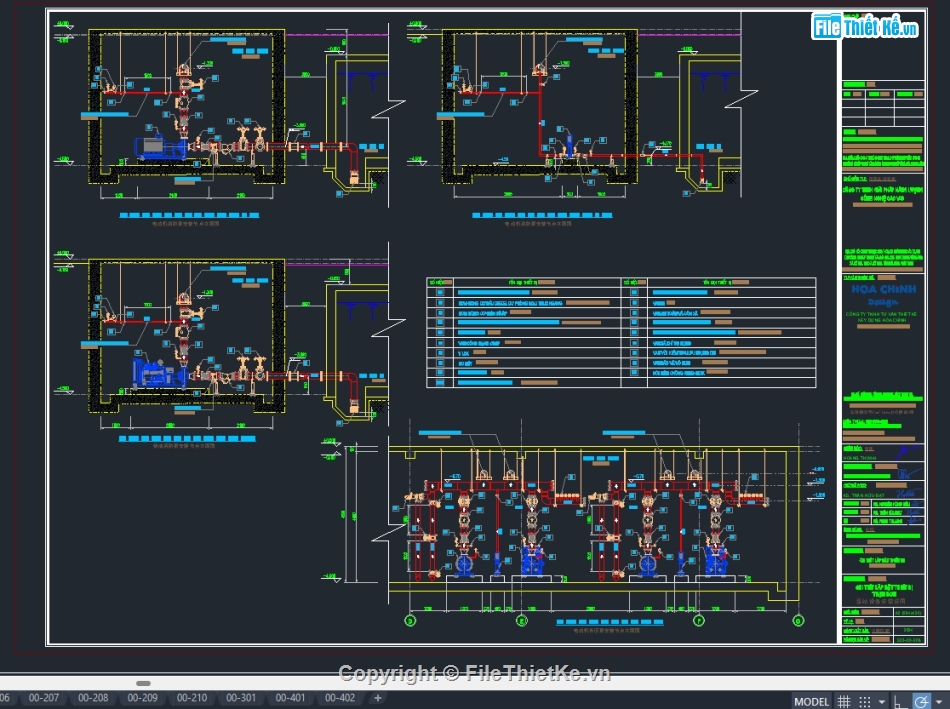Toggle drawing grid display icon
This screenshot has height=709, width=950.
coord(843,701)
